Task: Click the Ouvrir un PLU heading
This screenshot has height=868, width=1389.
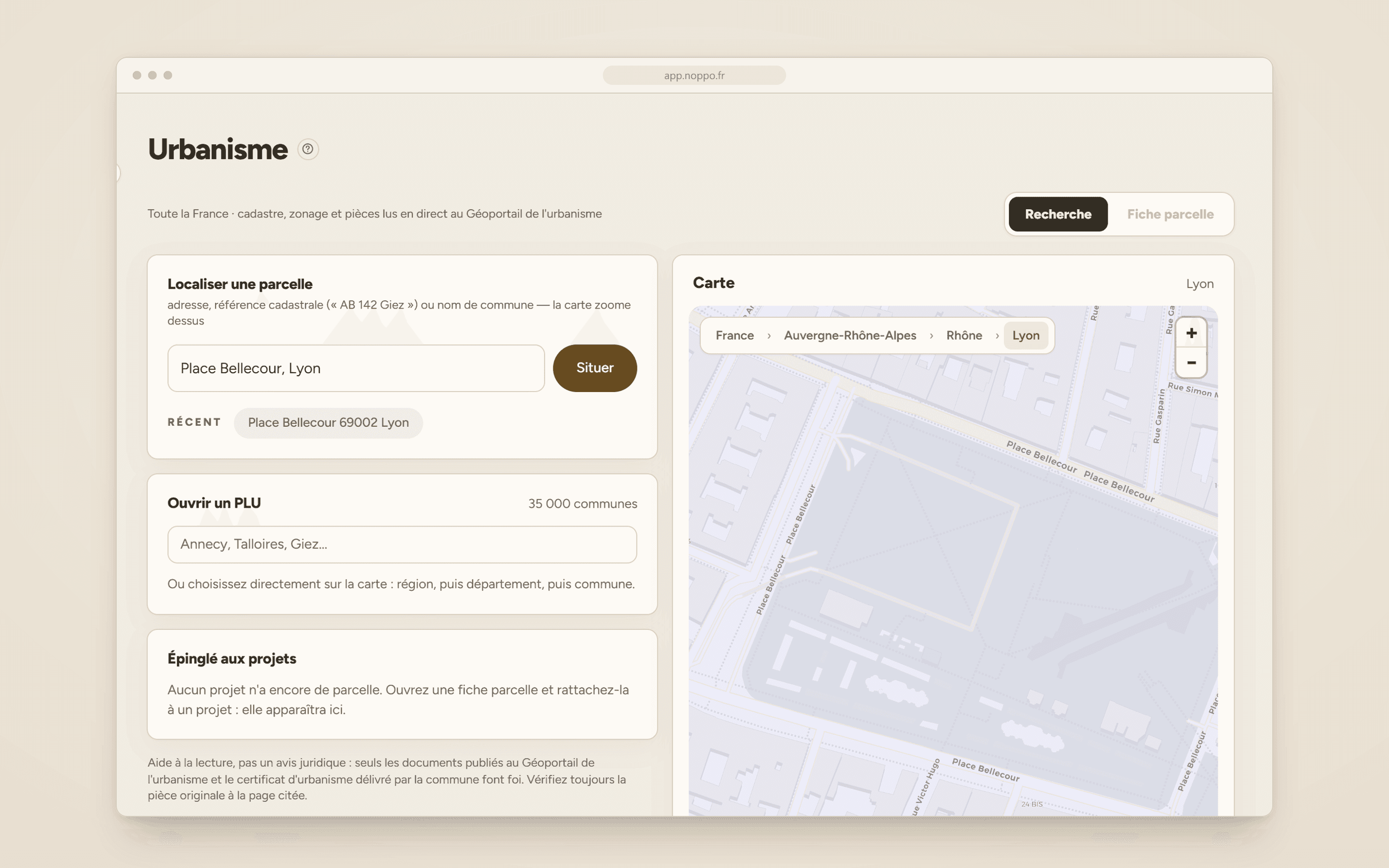Action: pos(214,503)
